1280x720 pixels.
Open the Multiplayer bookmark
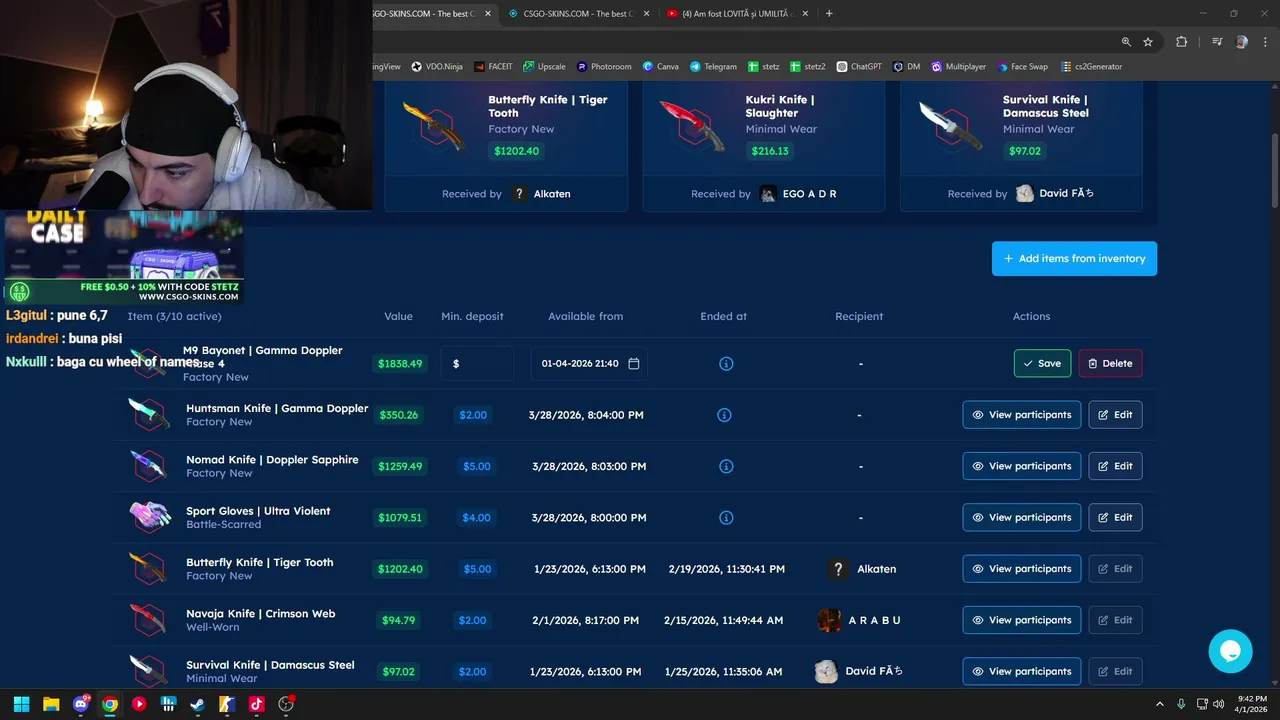click(958, 67)
